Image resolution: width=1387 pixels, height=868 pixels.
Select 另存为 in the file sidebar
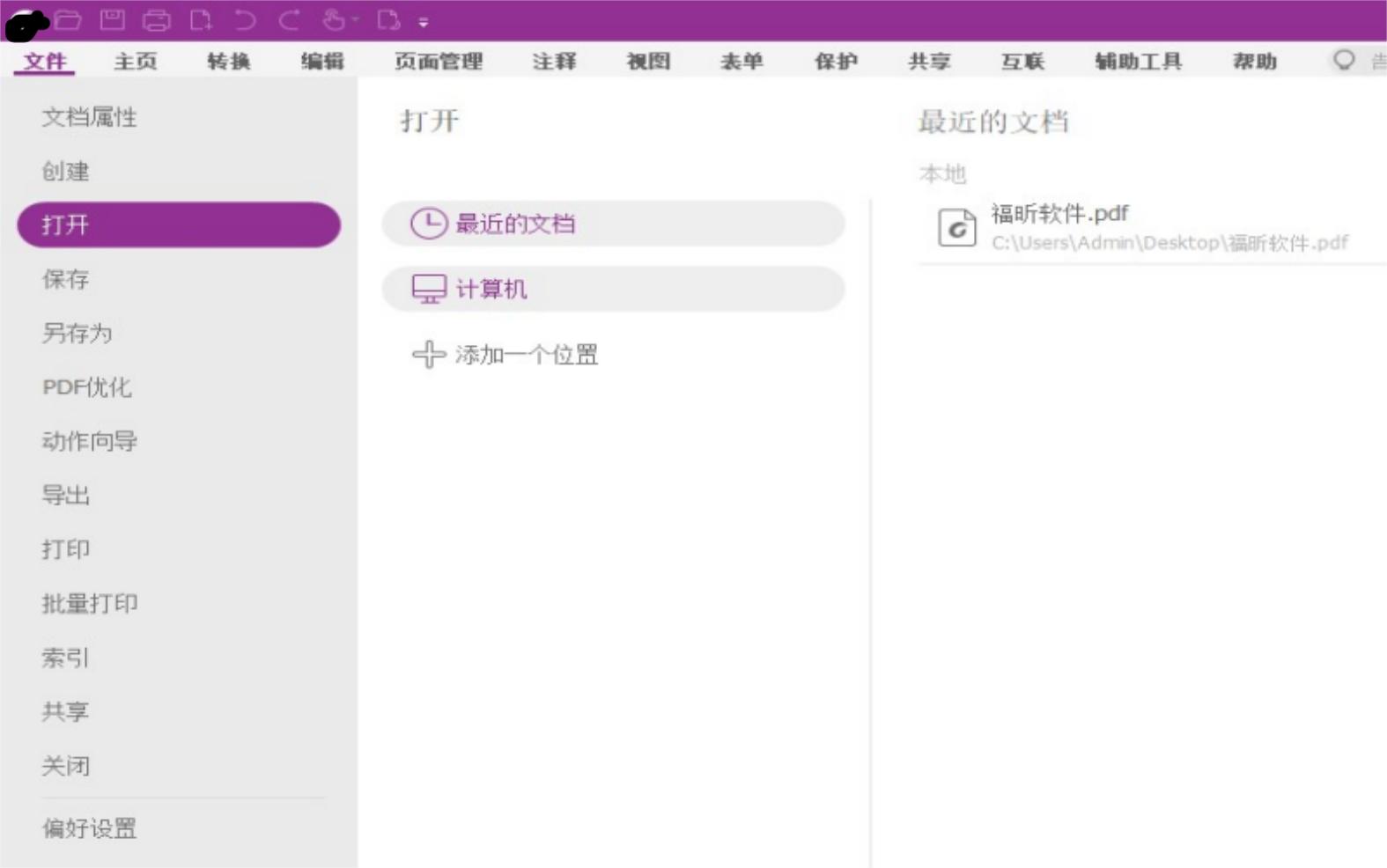click(x=77, y=333)
